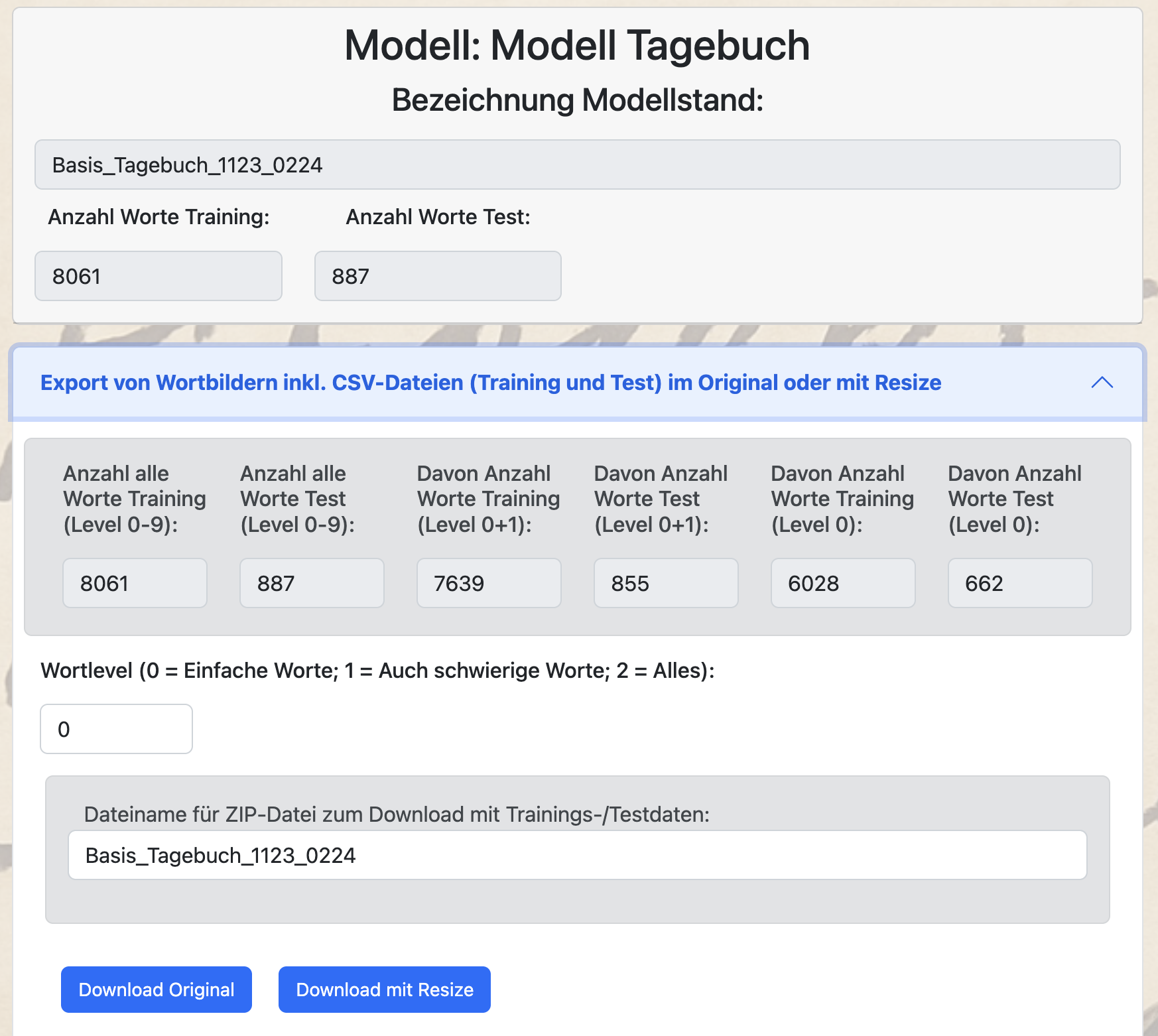The image size is (1158, 1036).
Task: Click 'Anzahl alle Worte Training (Level 0-9)' label
Action: (135, 499)
